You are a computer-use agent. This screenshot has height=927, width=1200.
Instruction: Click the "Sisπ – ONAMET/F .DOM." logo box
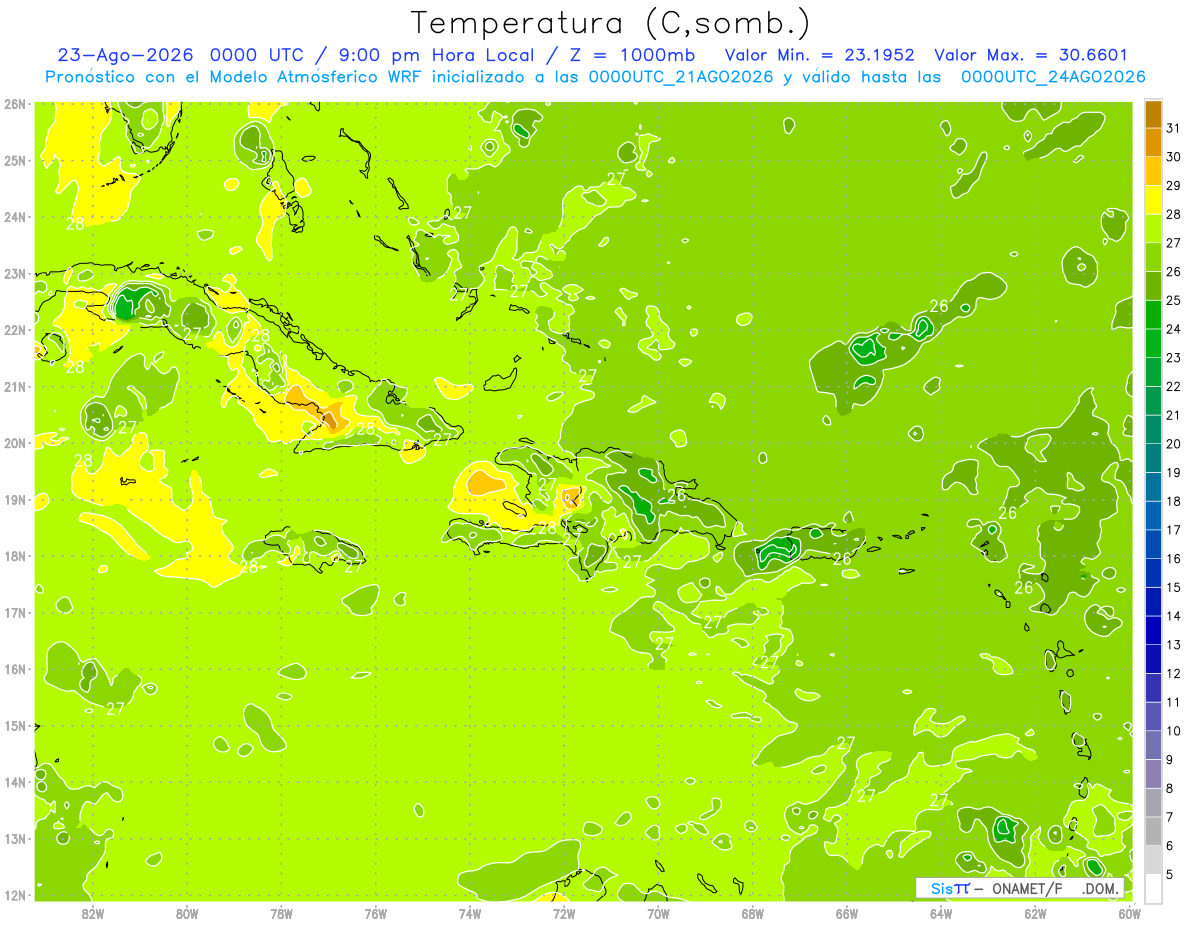click(x=1020, y=888)
